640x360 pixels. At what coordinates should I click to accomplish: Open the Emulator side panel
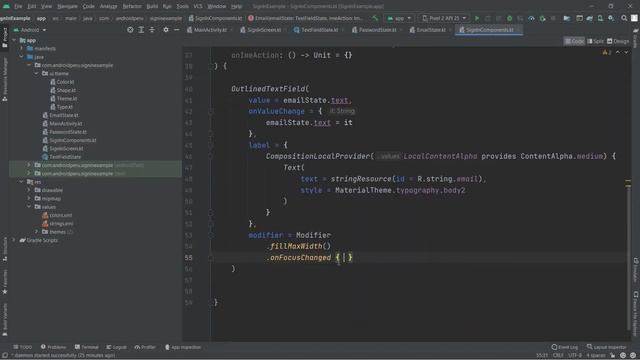636,269
